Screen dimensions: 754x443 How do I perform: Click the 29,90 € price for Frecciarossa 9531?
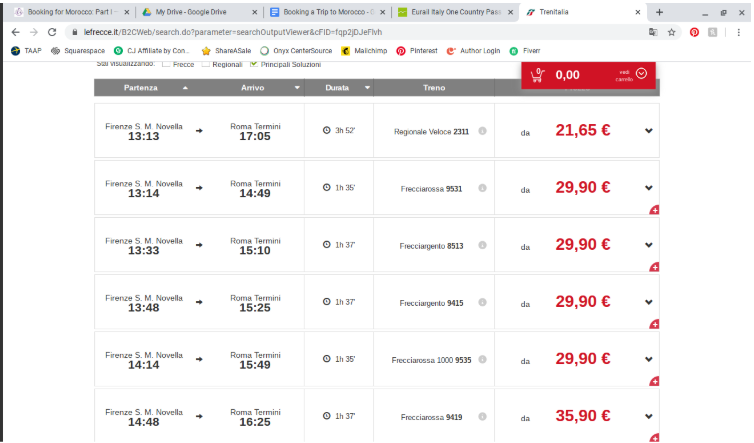click(583, 188)
